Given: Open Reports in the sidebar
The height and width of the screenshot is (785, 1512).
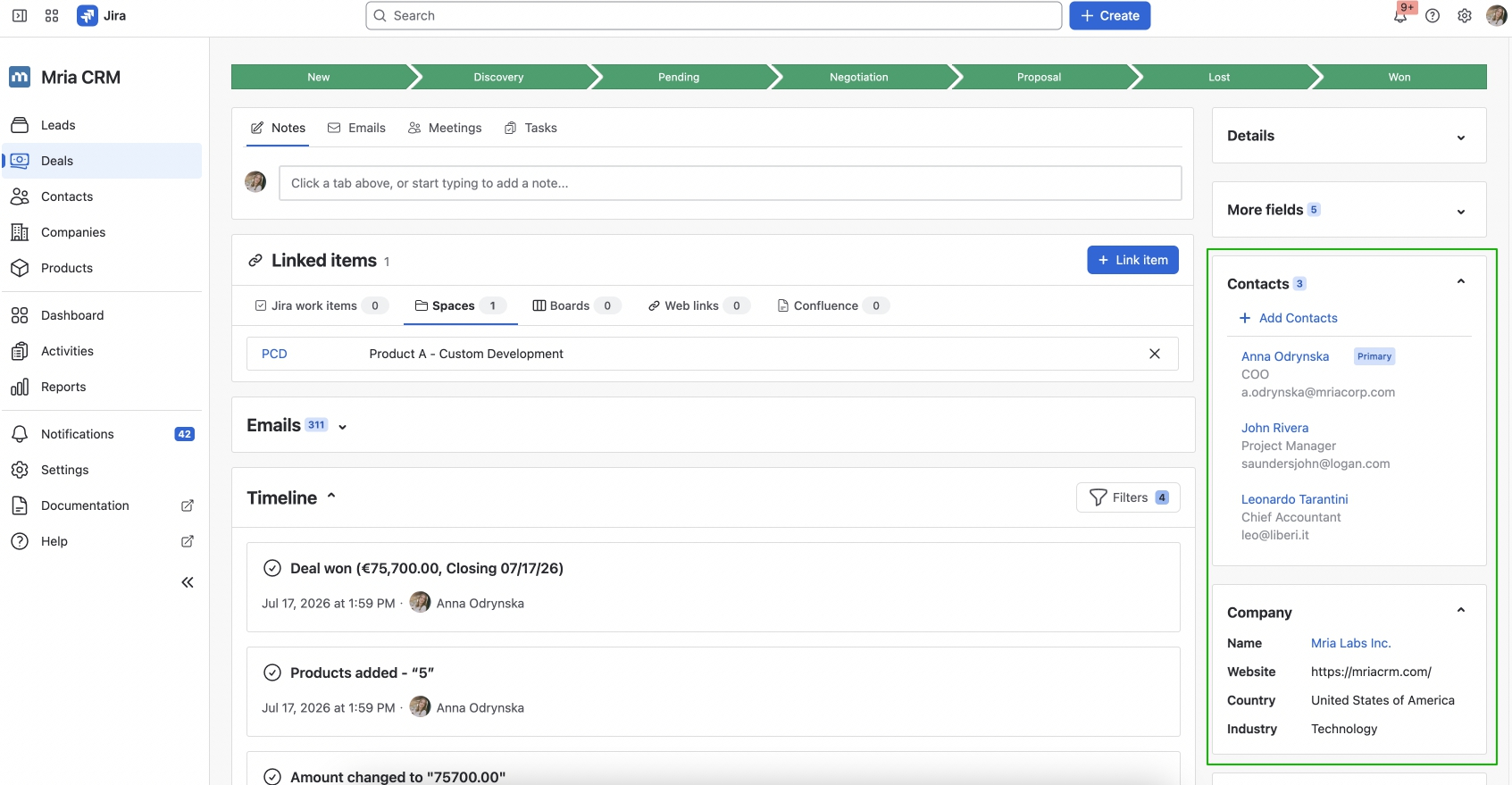Looking at the screenshot, I should click(102, 387).
